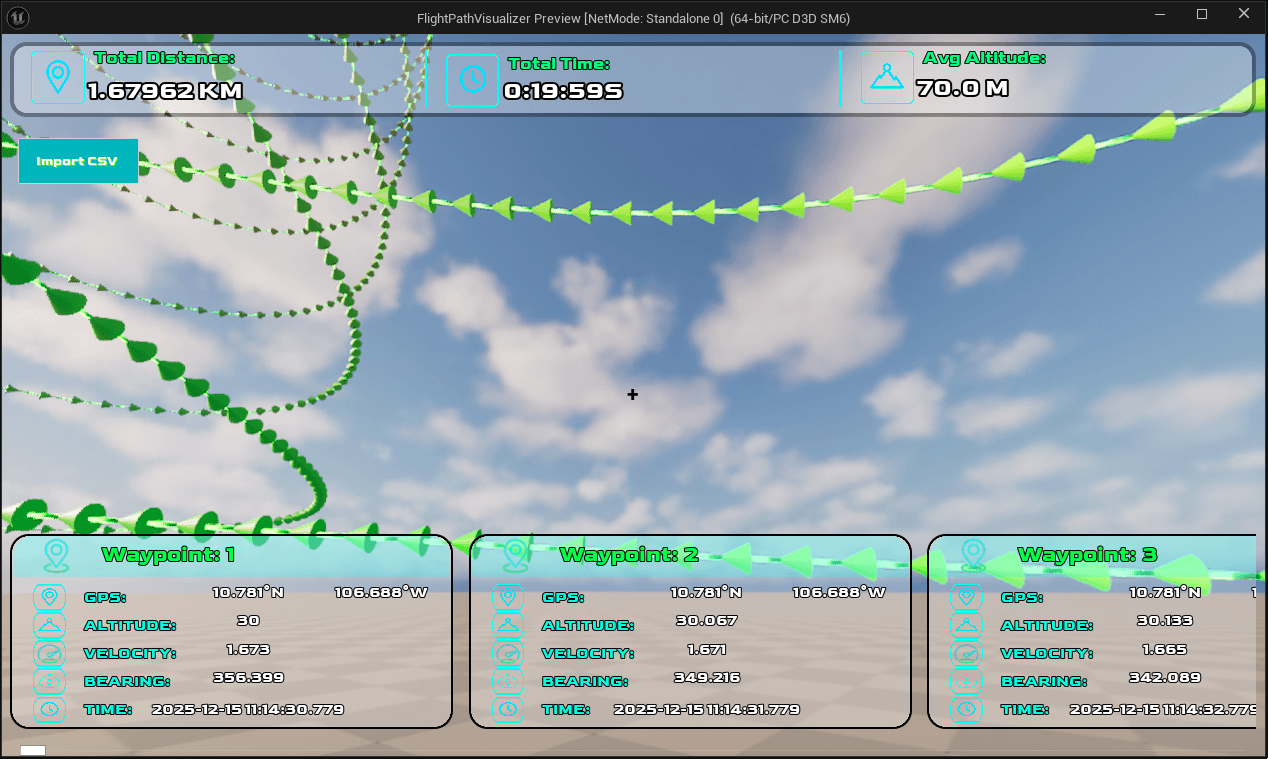This screenshot has width=1268, height=759.
Task: Select the altitude icon on Waypoint 1
Action: [50, 622]
